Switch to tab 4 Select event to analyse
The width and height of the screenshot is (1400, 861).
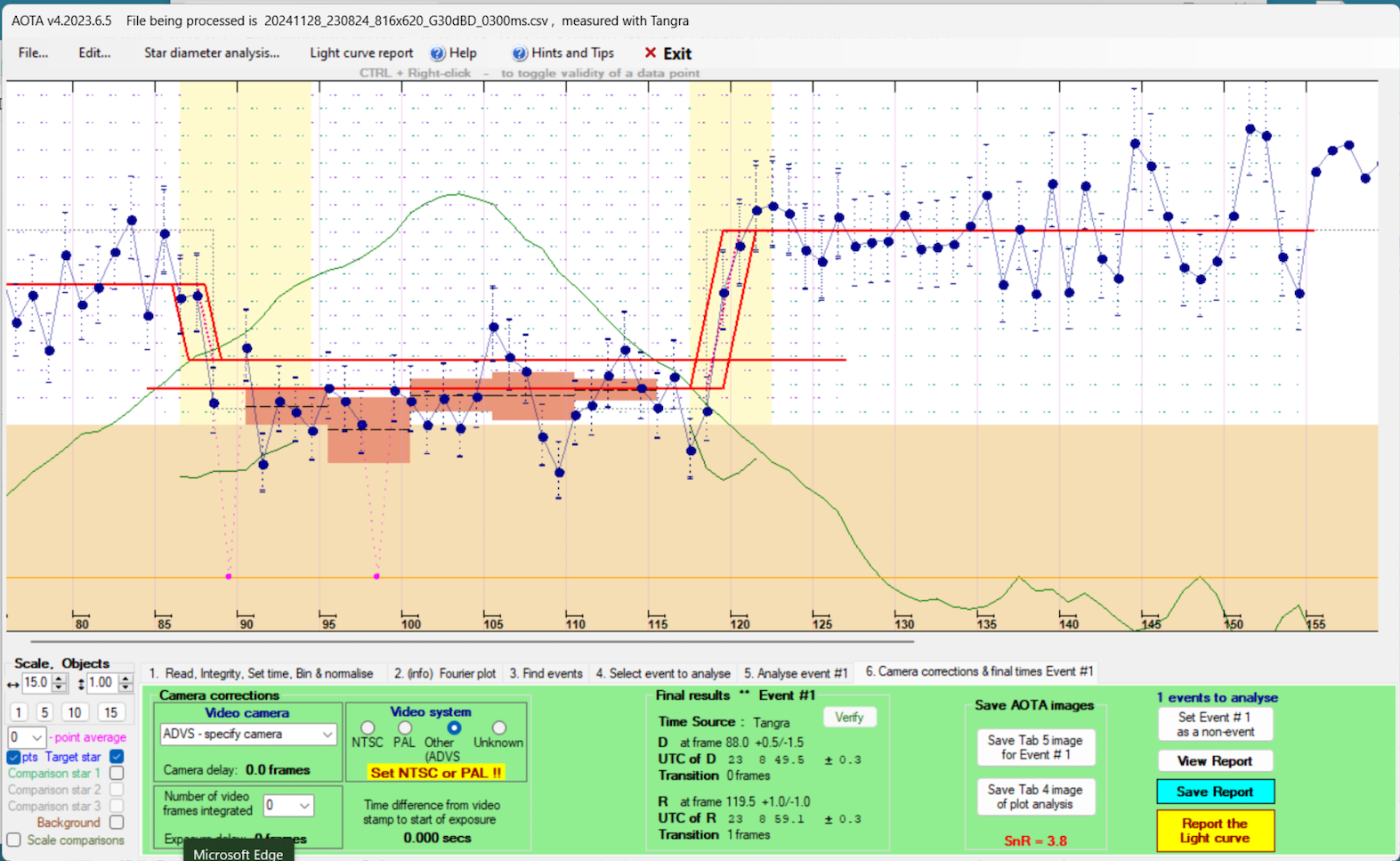[x=663, y=673]
